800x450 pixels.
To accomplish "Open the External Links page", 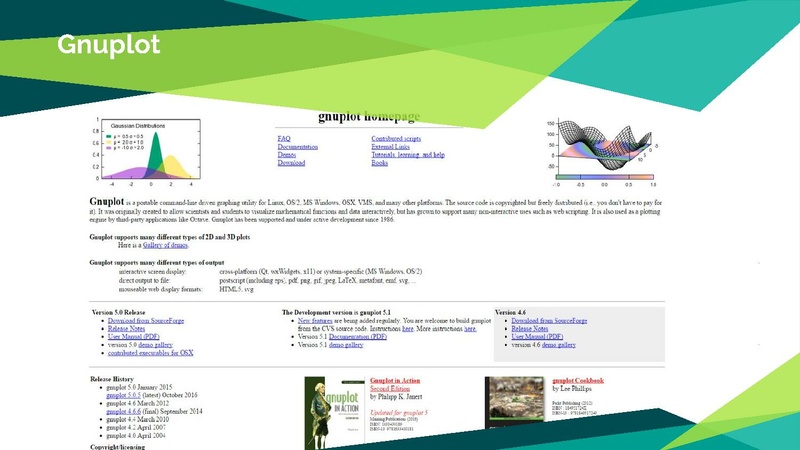I will [x=392, y=146].
